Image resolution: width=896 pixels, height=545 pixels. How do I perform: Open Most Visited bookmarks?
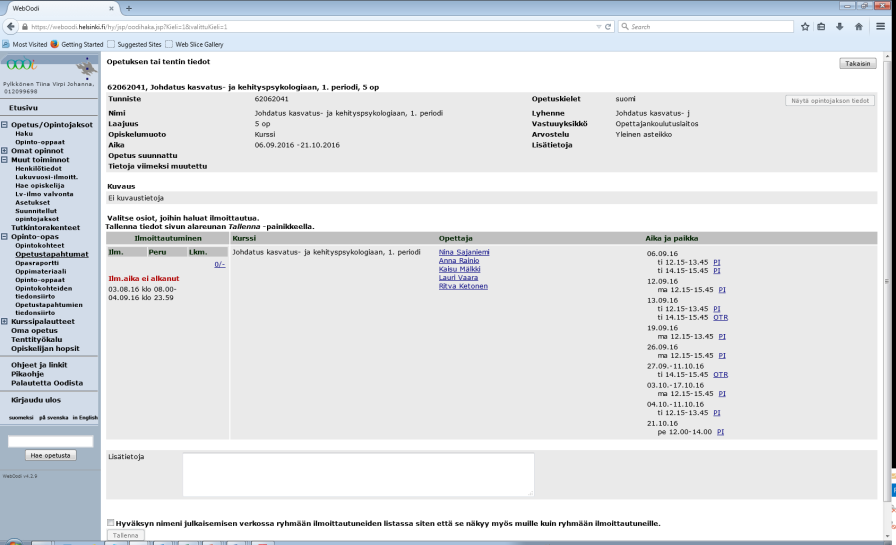25,44
